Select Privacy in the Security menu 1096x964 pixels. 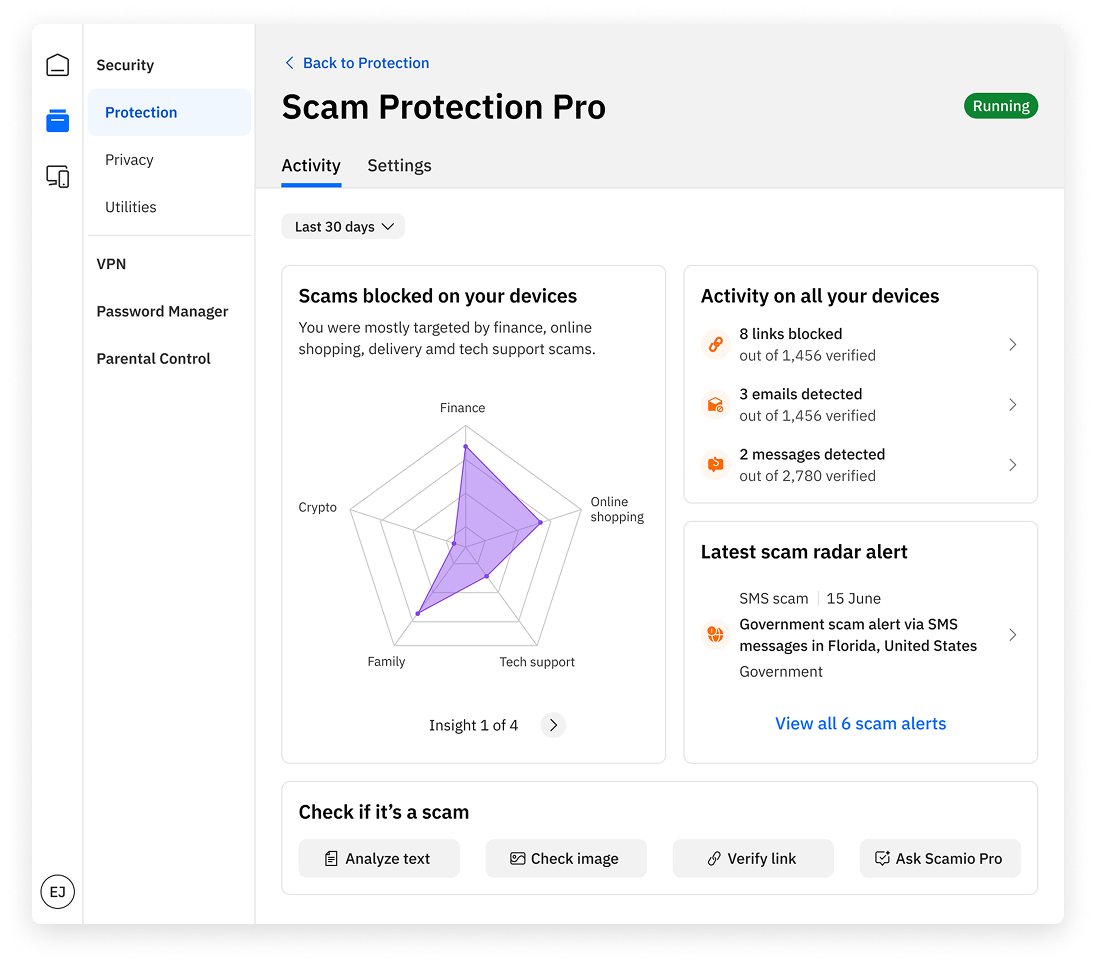[129, 160]
